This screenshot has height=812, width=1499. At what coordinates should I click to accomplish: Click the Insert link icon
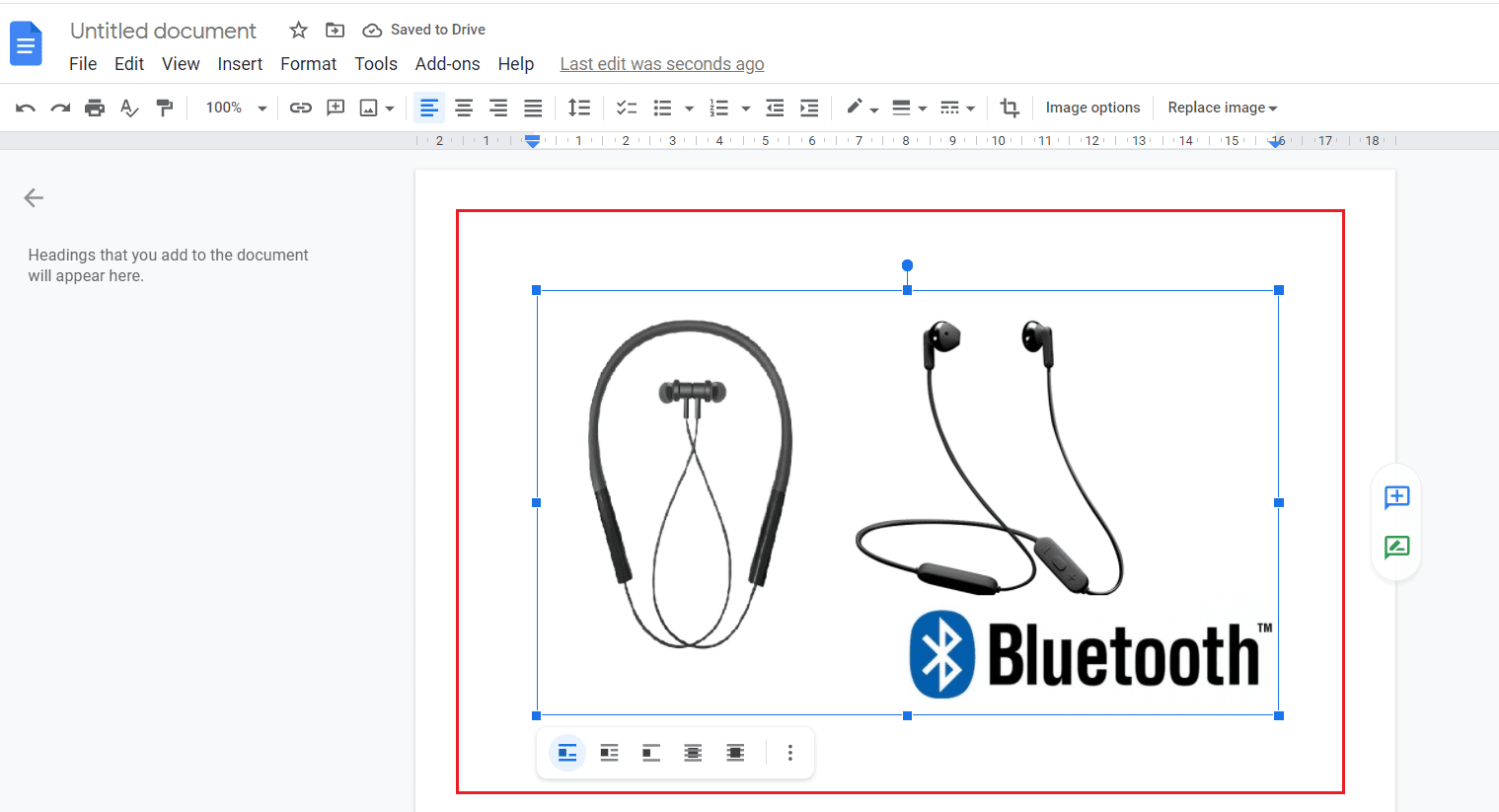[300, 108]
